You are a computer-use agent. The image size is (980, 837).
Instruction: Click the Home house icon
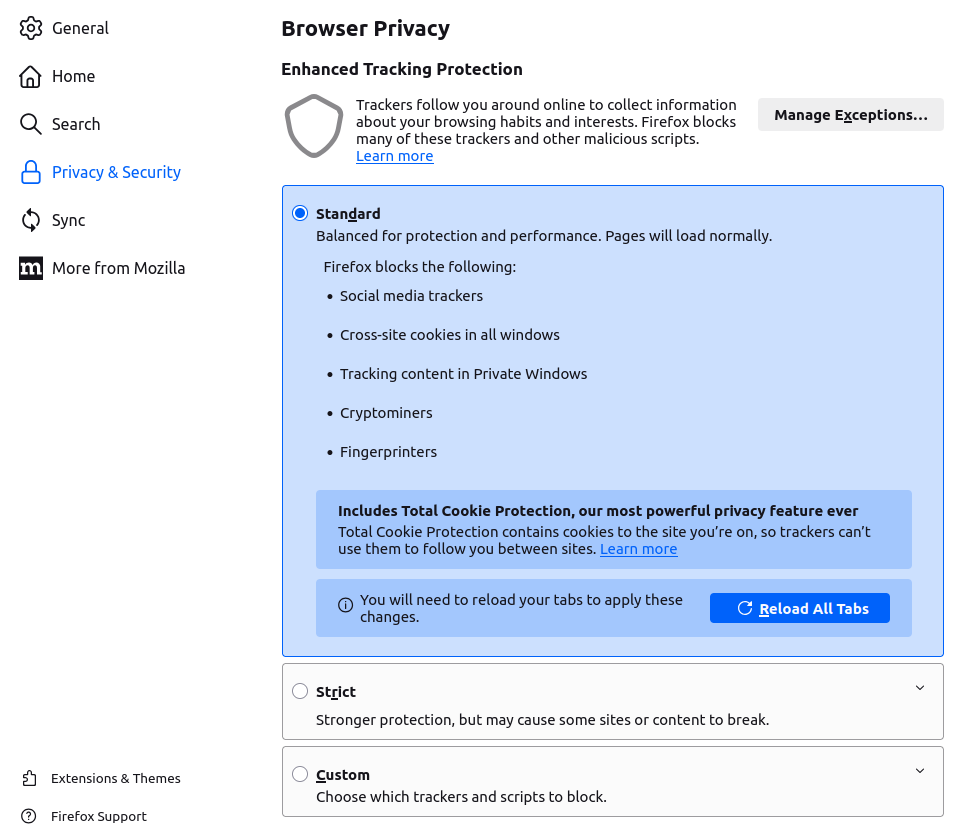coord(31,76)
